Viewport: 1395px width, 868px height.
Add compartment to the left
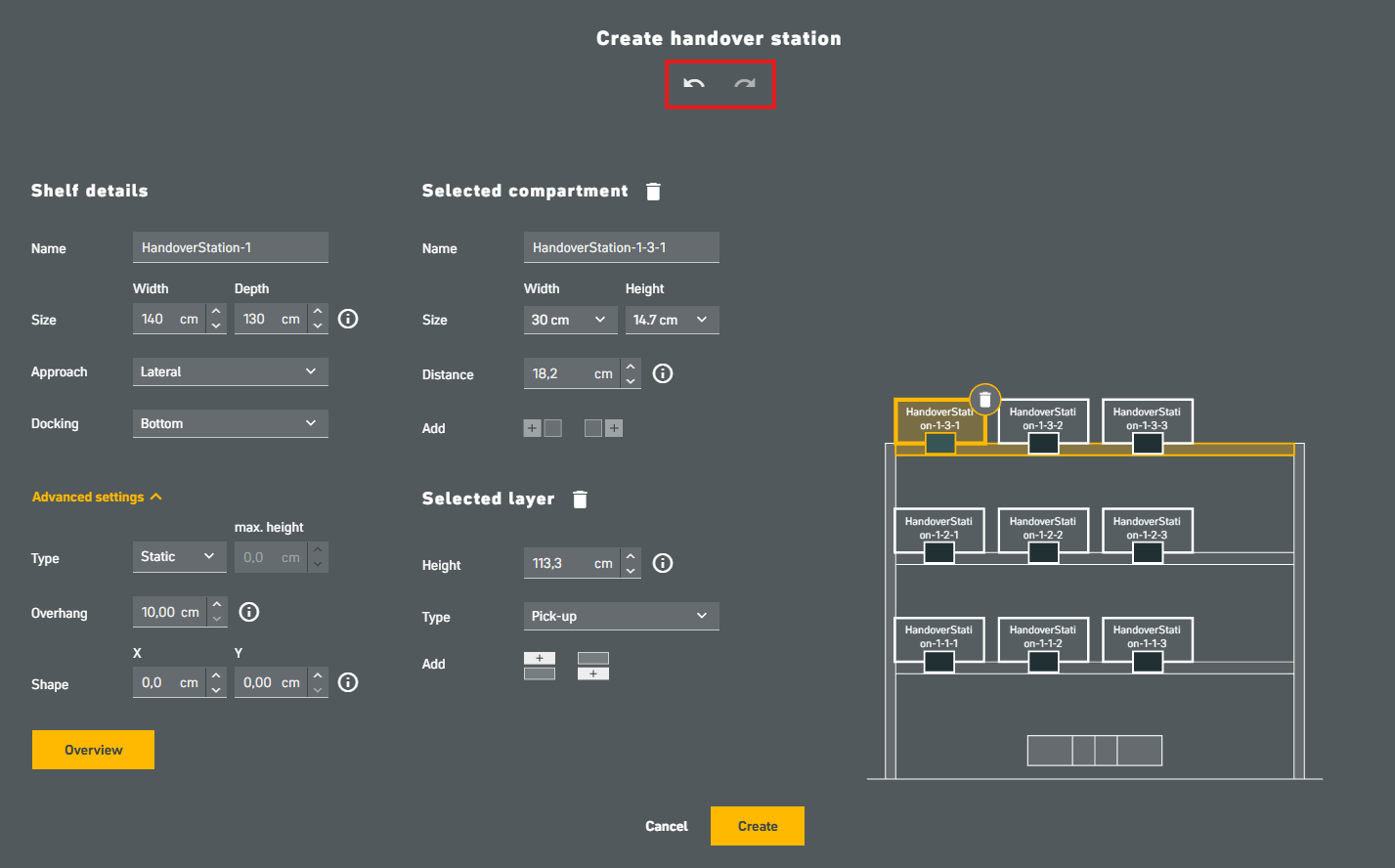click(x=543, y=428)
